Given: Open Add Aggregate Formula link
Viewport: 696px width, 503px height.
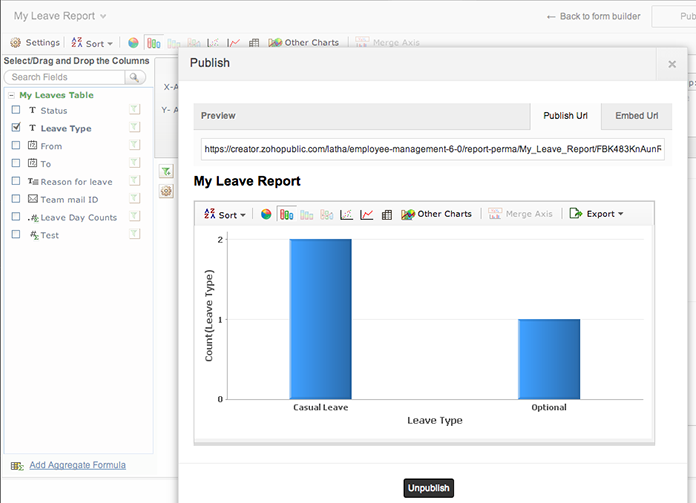Looking at the screenshot, I should [x=77, y=465].
